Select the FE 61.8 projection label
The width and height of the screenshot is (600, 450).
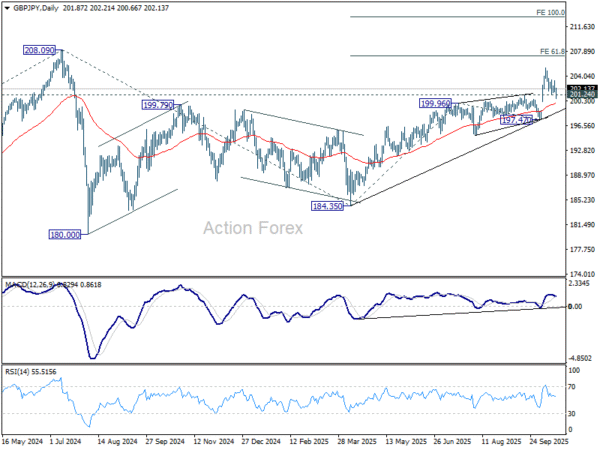[551, 50]
